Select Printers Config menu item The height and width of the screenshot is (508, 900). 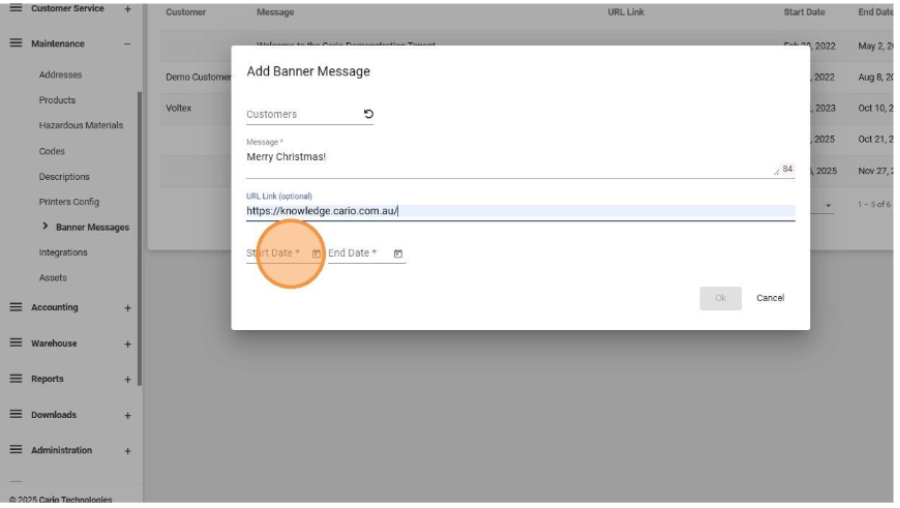[69, 202]
